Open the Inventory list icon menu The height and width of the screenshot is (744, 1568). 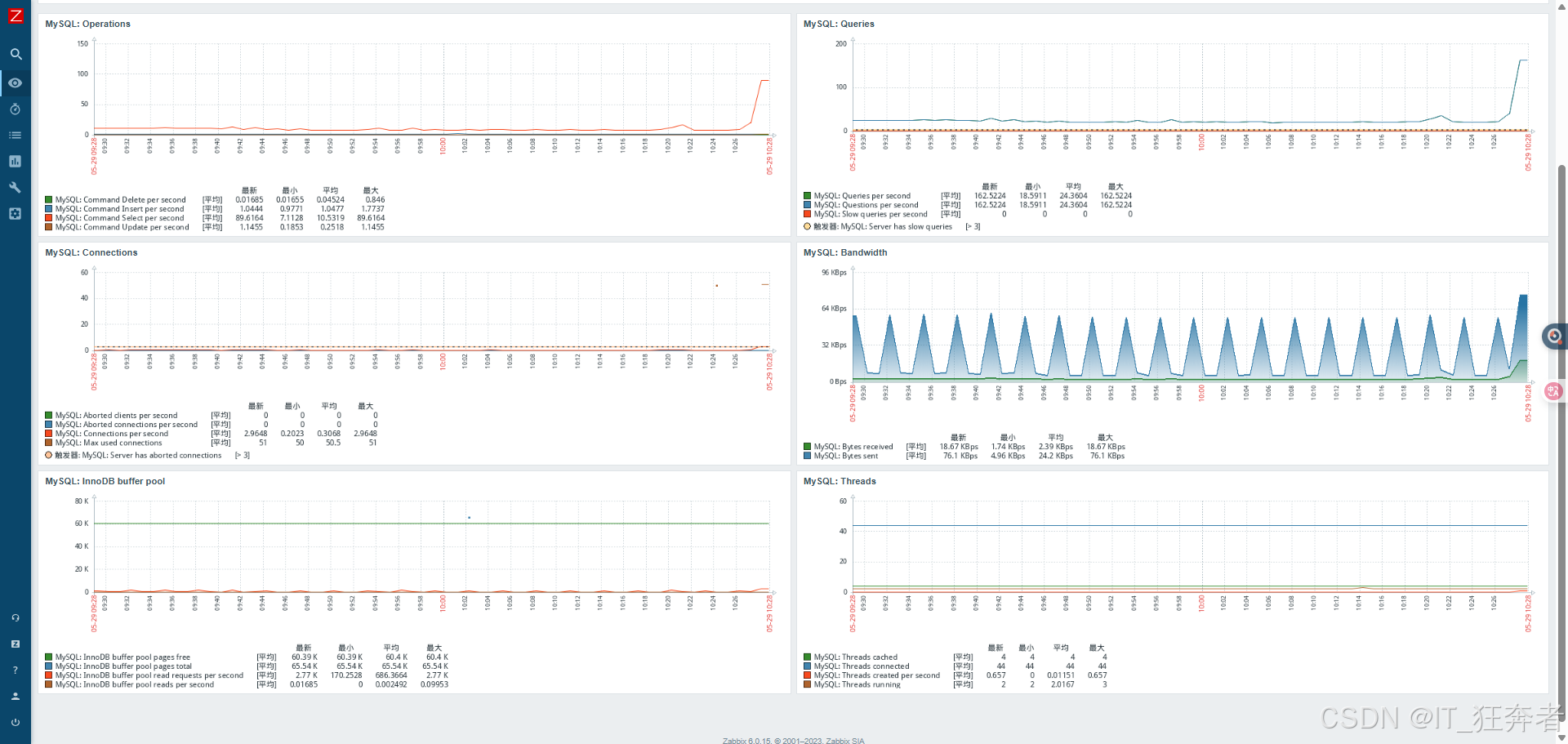[x=16, y=135]
